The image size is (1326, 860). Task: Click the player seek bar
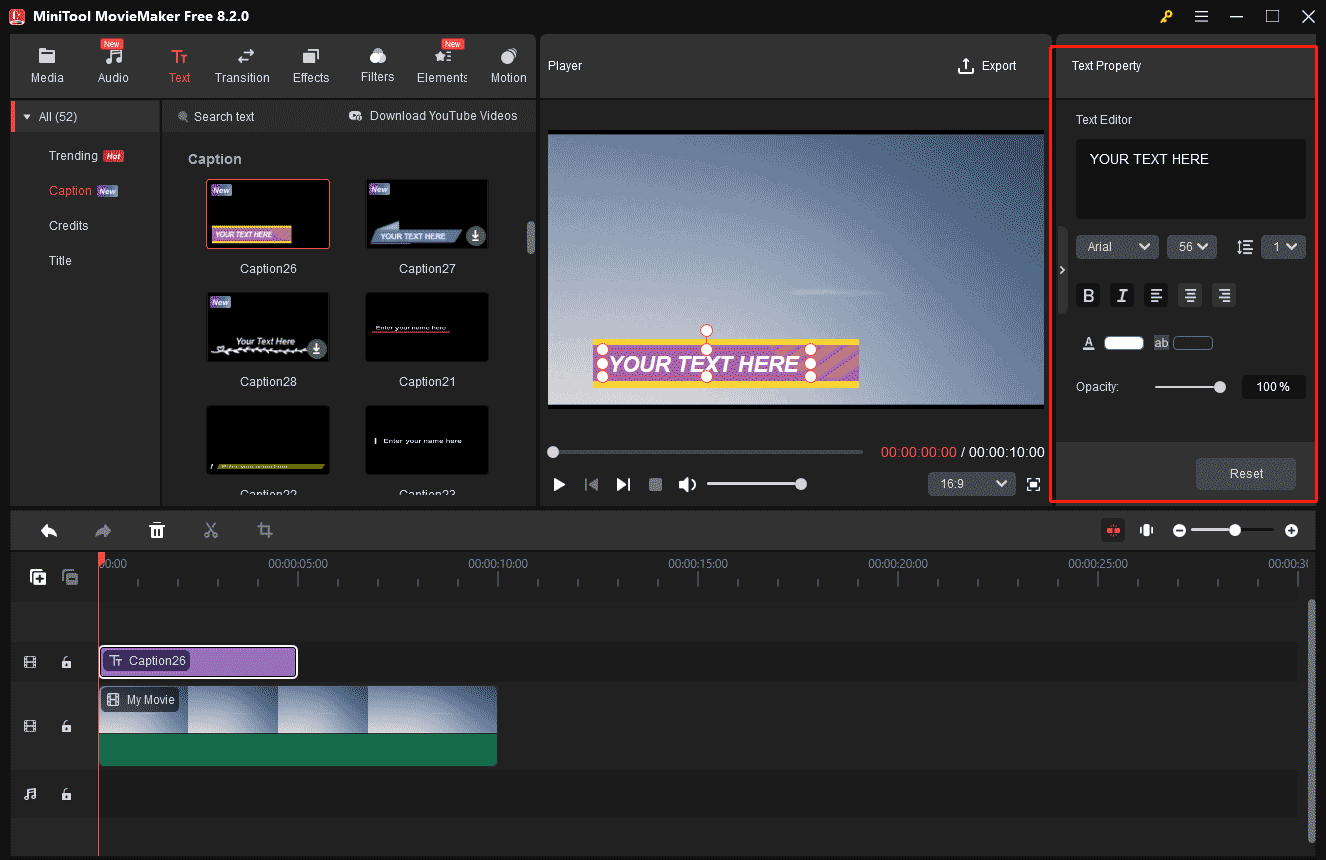pos(705,452)
